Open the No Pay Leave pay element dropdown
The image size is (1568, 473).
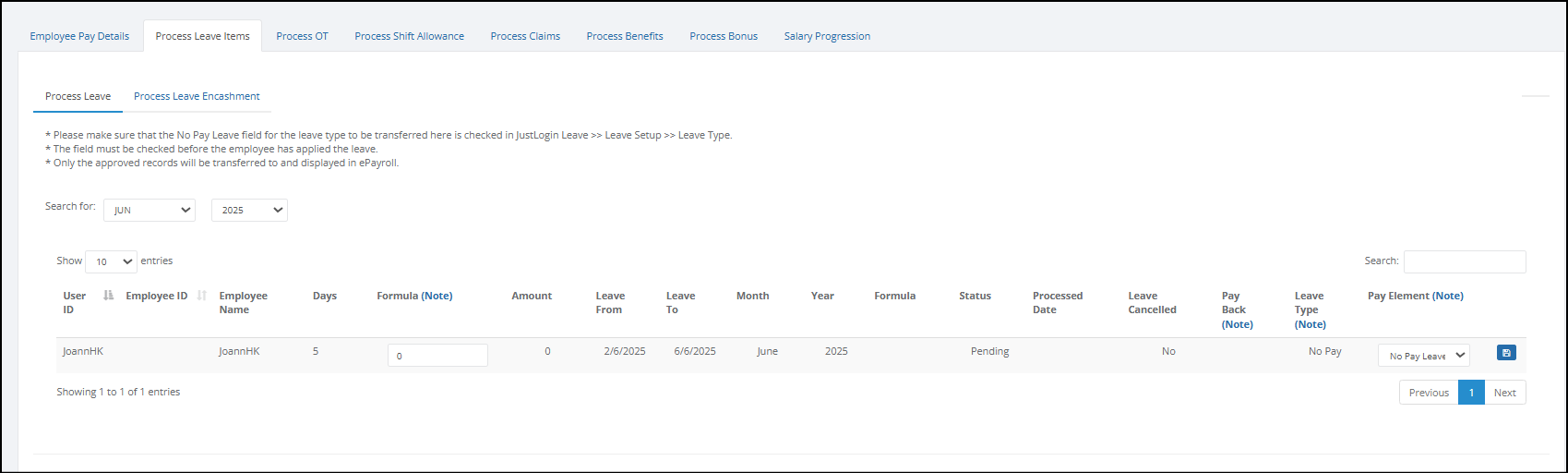click(1423, 356)
